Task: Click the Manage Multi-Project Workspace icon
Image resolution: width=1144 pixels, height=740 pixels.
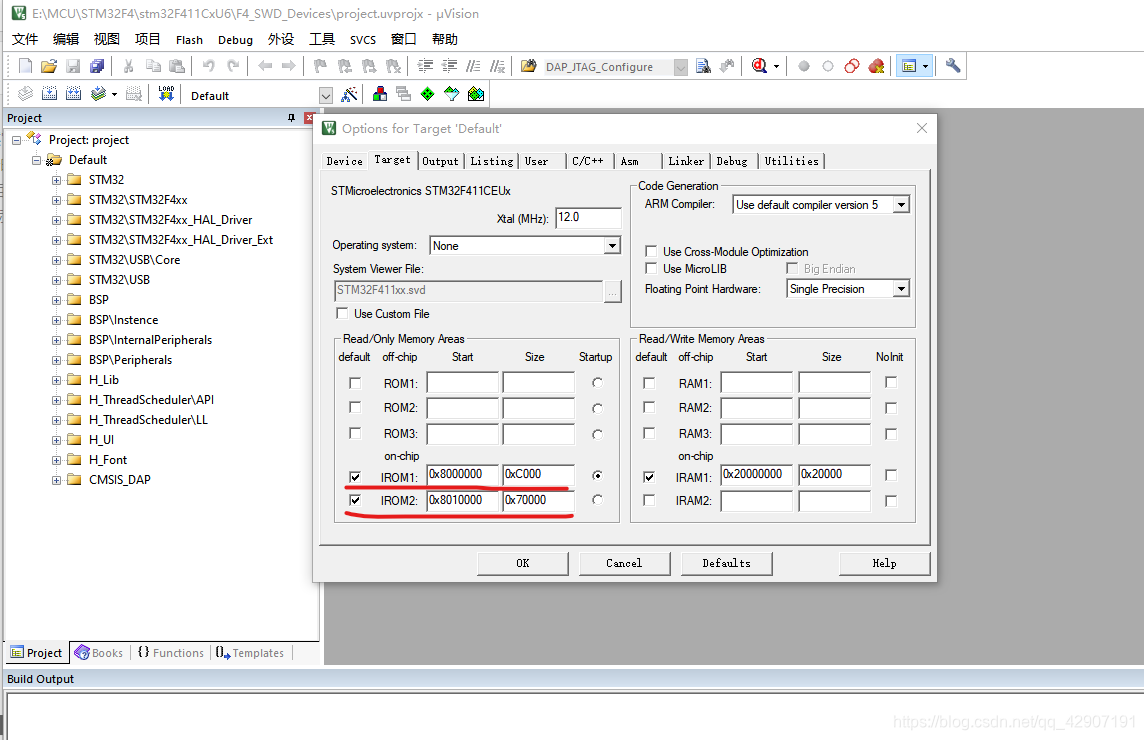Action: 403,94
